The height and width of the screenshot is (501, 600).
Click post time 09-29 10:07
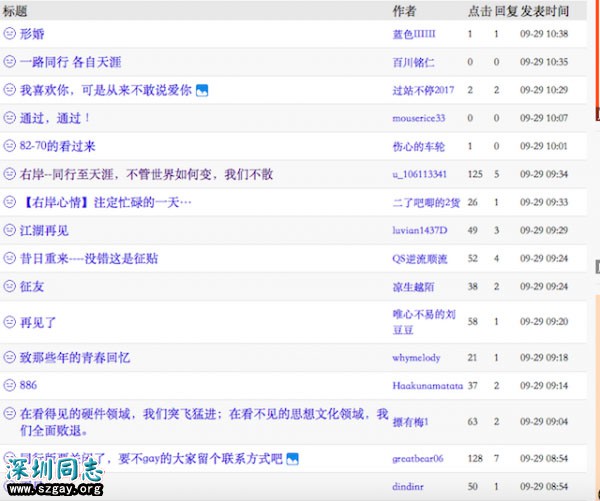[544, 118]
